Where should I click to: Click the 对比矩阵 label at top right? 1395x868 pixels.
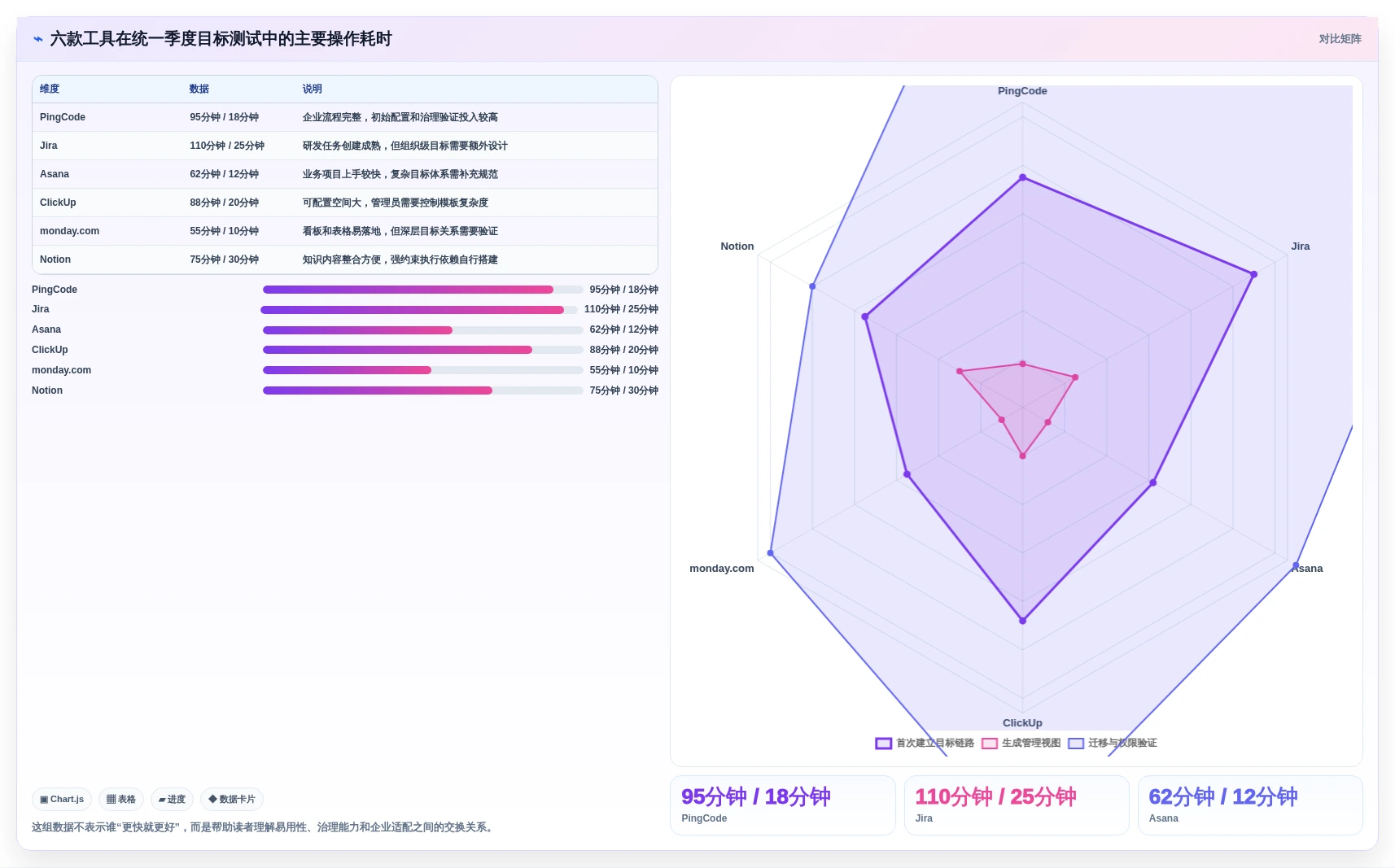click(x=1340, y=39)
